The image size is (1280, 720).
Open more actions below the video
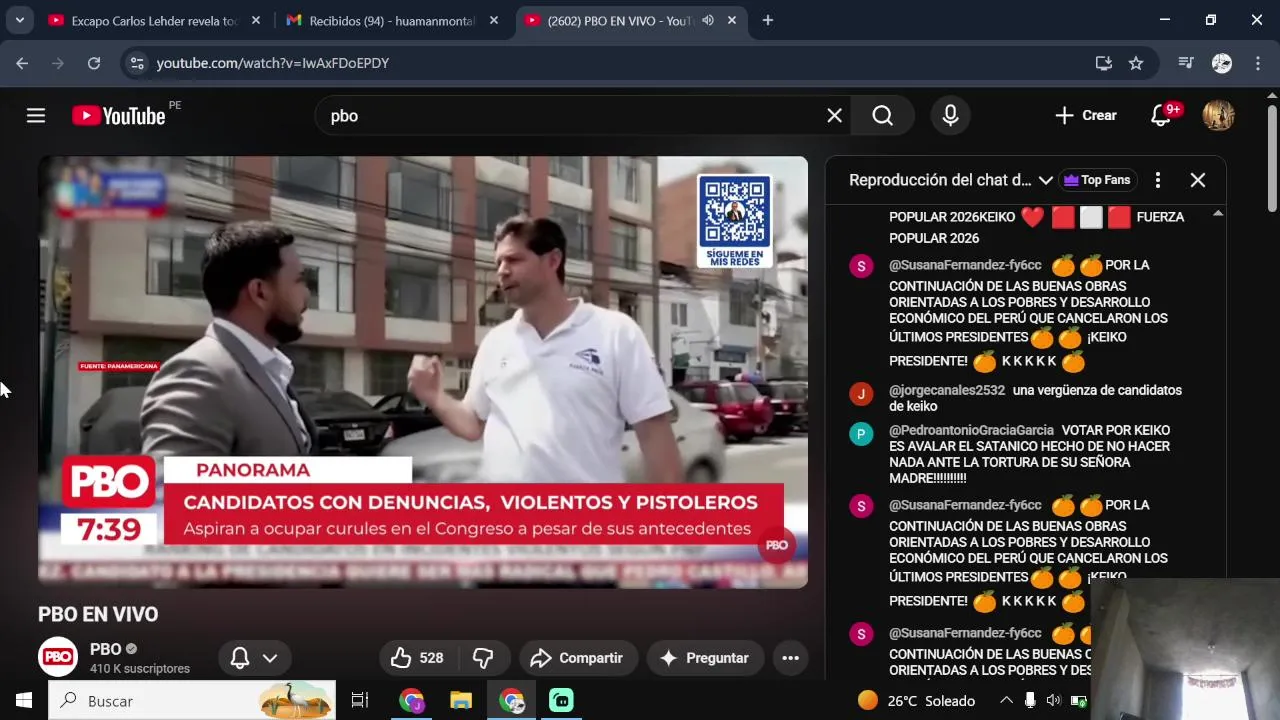(790, 658)
